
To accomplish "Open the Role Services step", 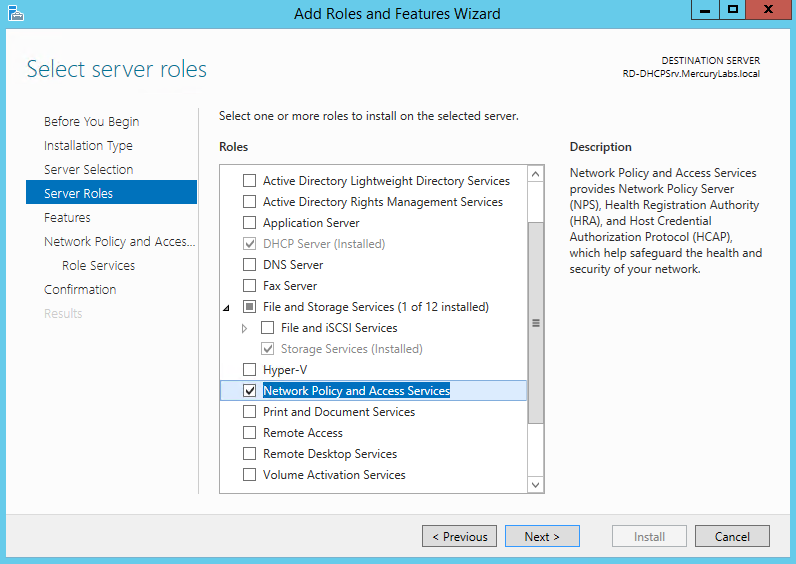I will [x=98, y=266].
